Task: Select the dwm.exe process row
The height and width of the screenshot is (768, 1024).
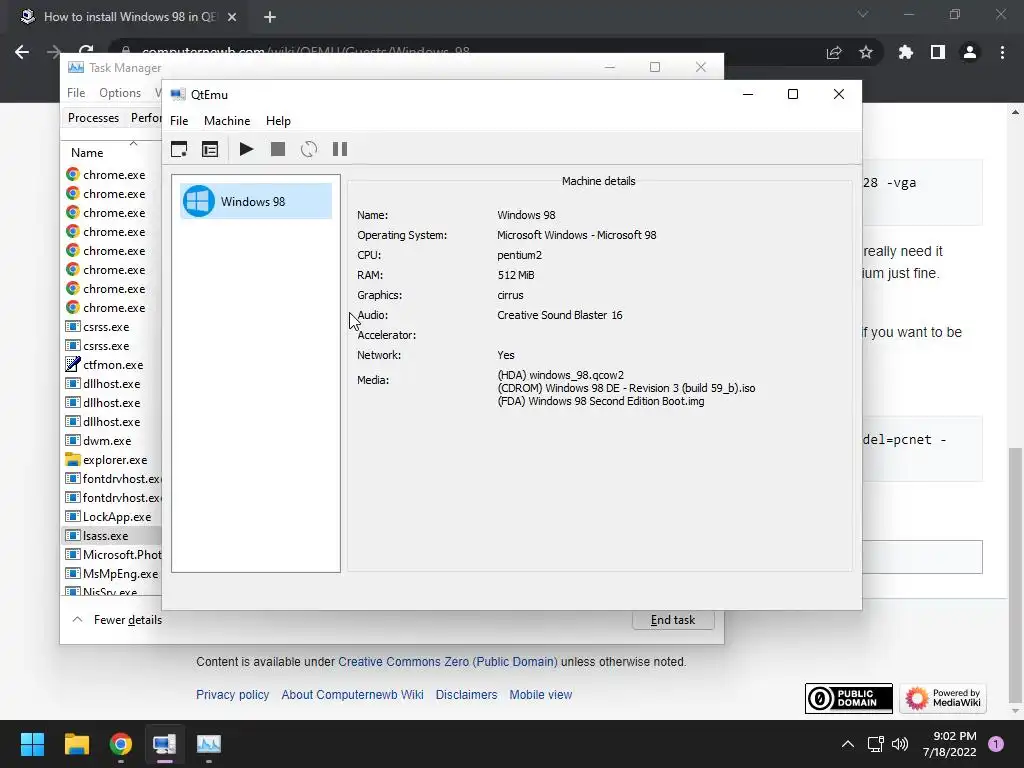Action: pyautogui.click(x=112, y=441)
